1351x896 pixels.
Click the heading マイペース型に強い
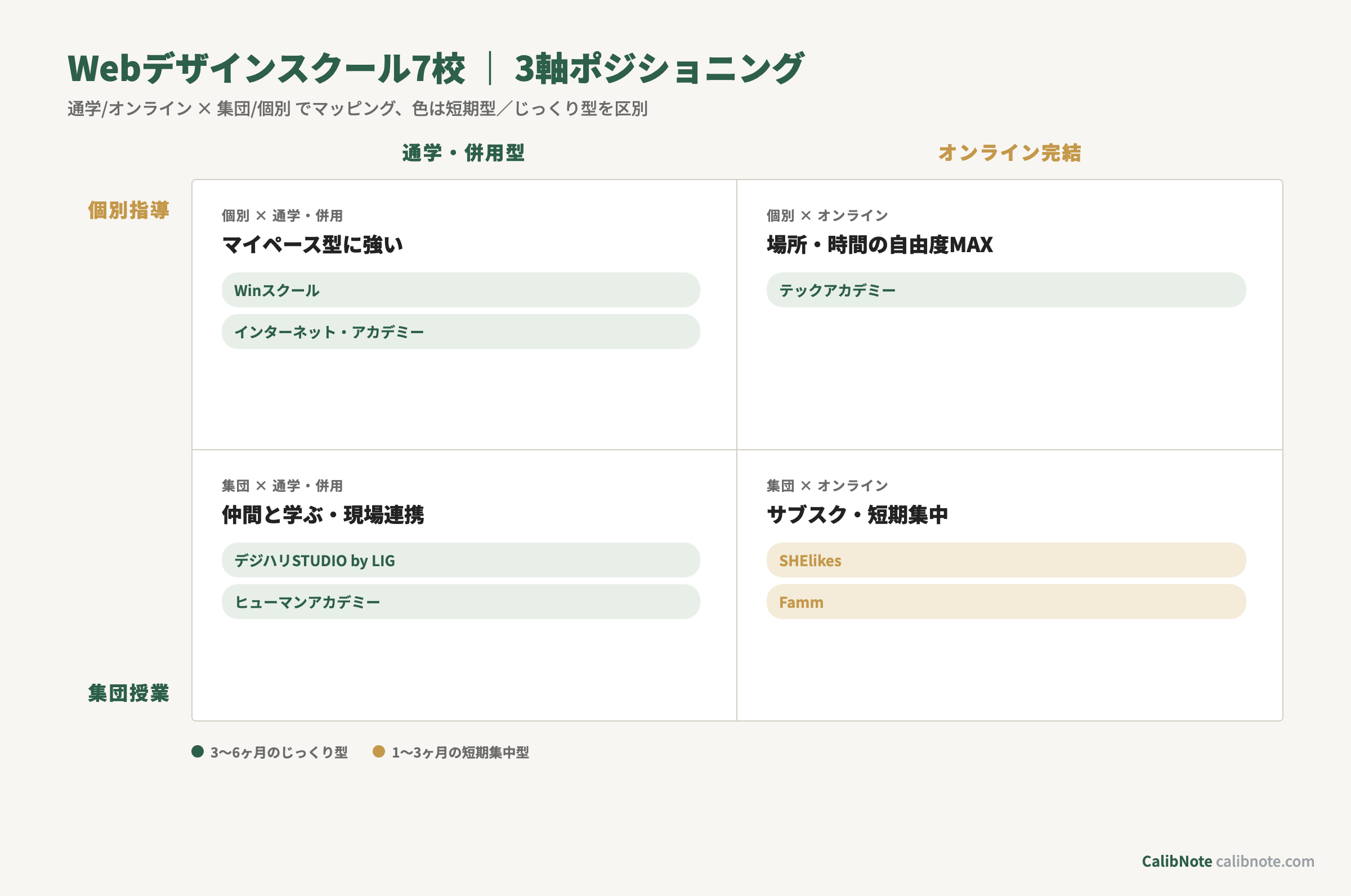pos(312,245)
